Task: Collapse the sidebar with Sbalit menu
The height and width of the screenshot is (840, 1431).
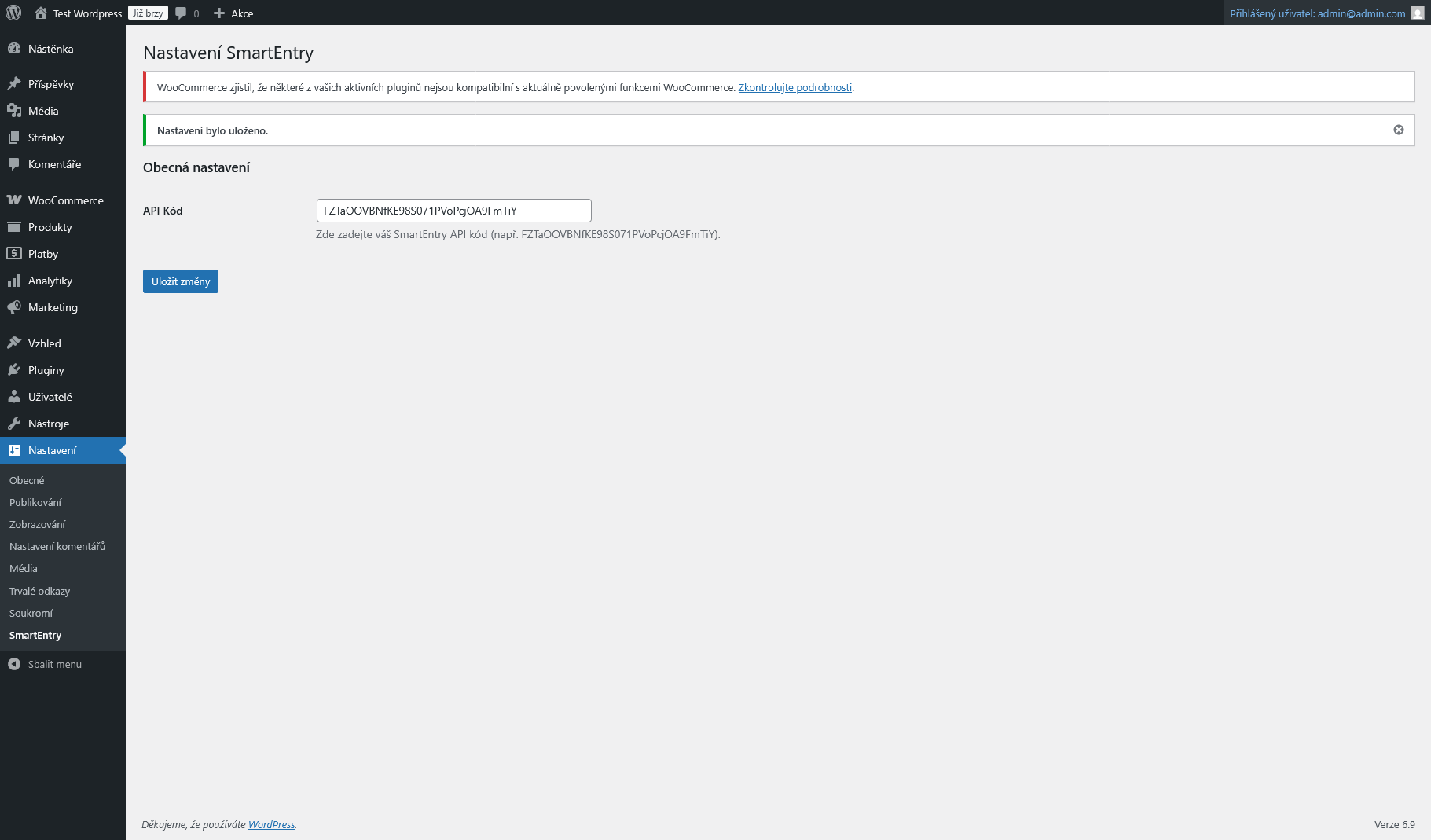Action: pos(54,664)
